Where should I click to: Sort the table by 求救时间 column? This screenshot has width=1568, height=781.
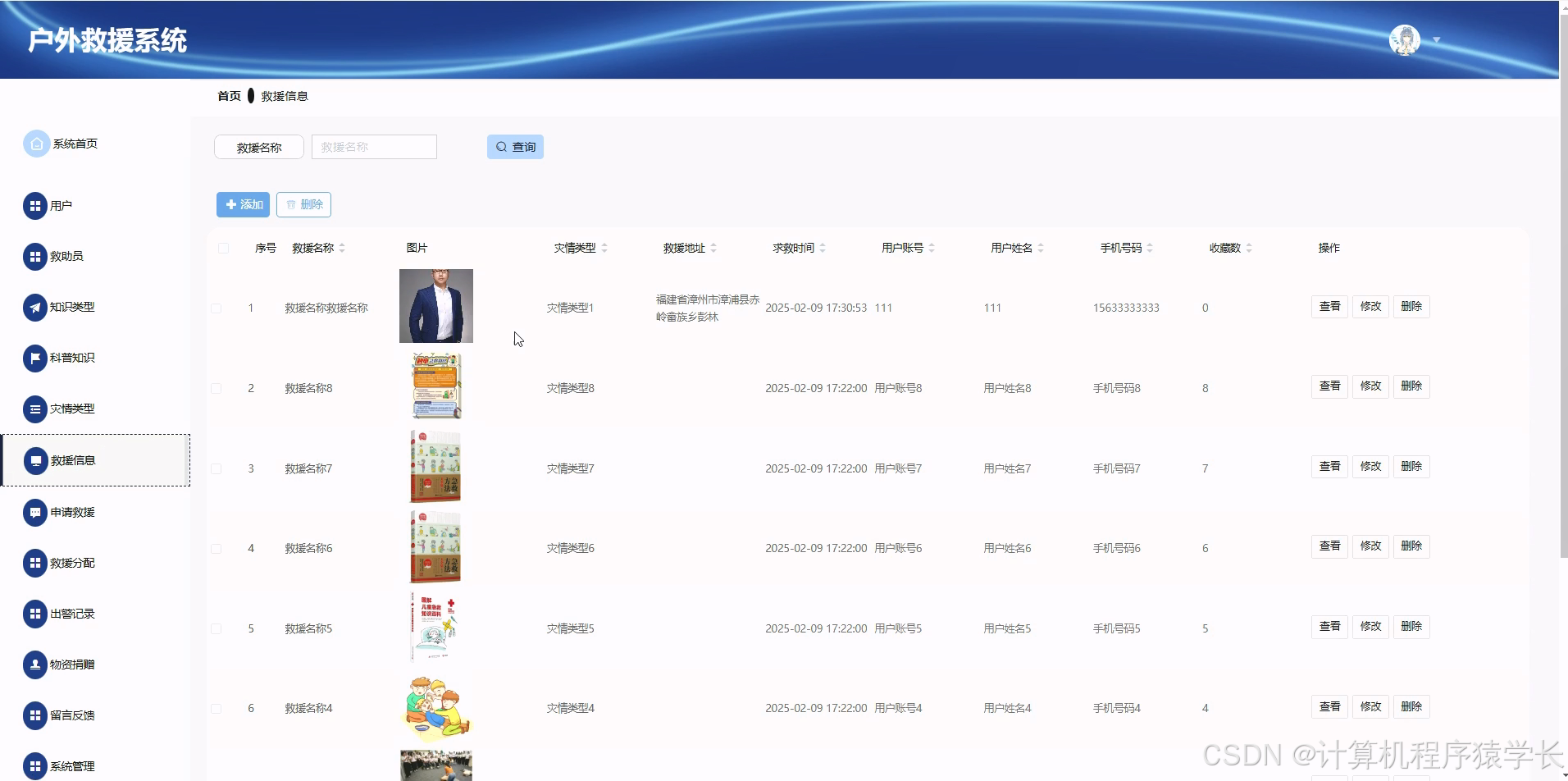pos(822,247)
